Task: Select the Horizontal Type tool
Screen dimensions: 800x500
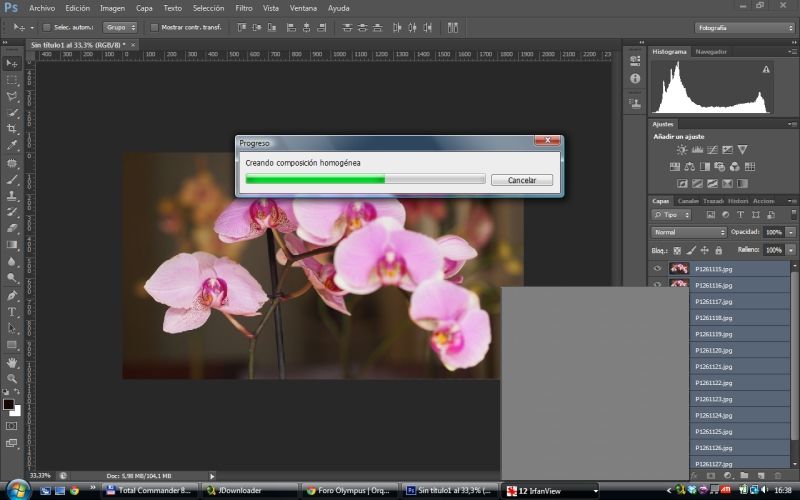Action: (12, 312)
